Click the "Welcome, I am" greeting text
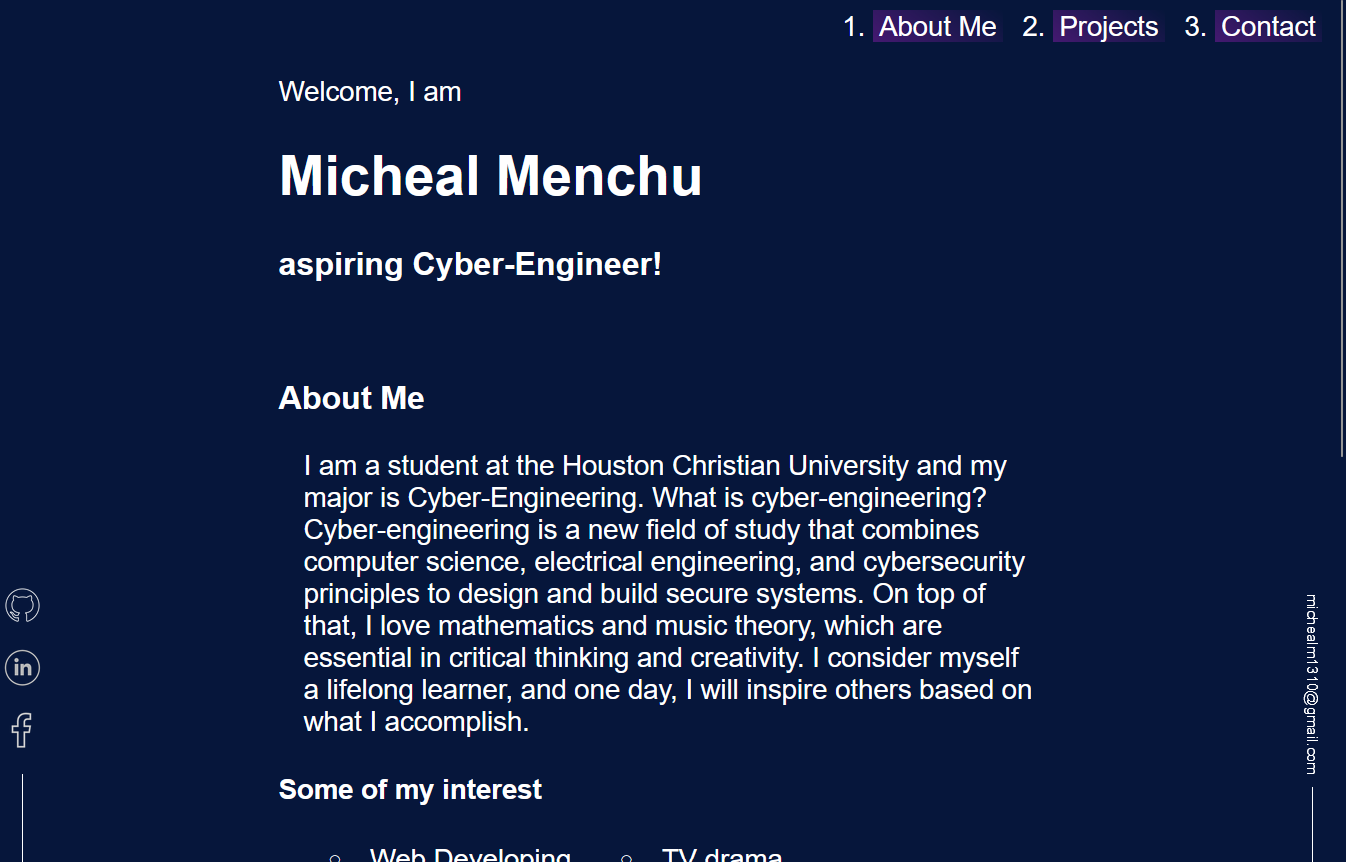This screenshot has width=1346, height=862. tap(370, 92)
